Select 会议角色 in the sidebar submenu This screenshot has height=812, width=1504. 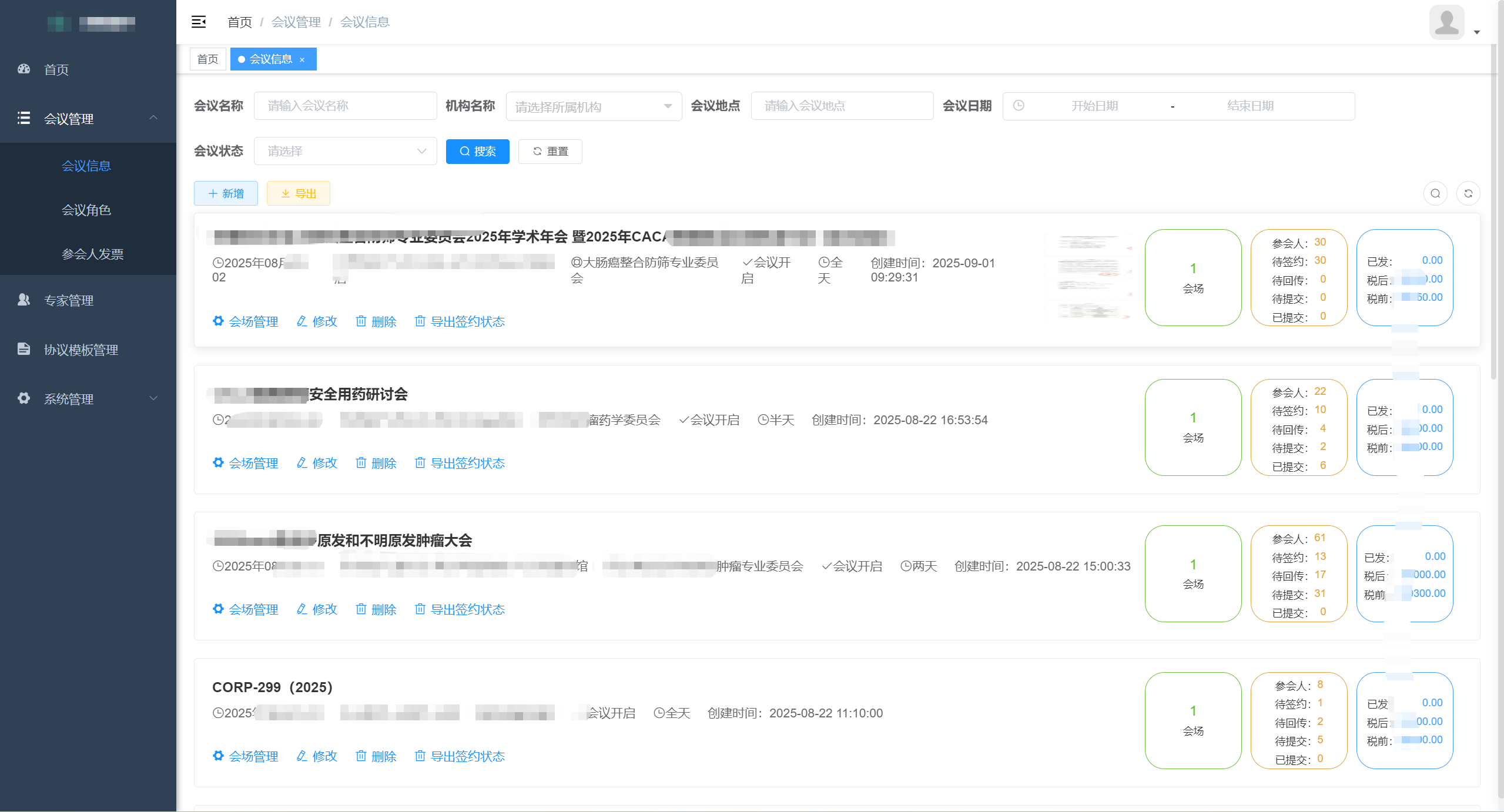tap(86, 210)
